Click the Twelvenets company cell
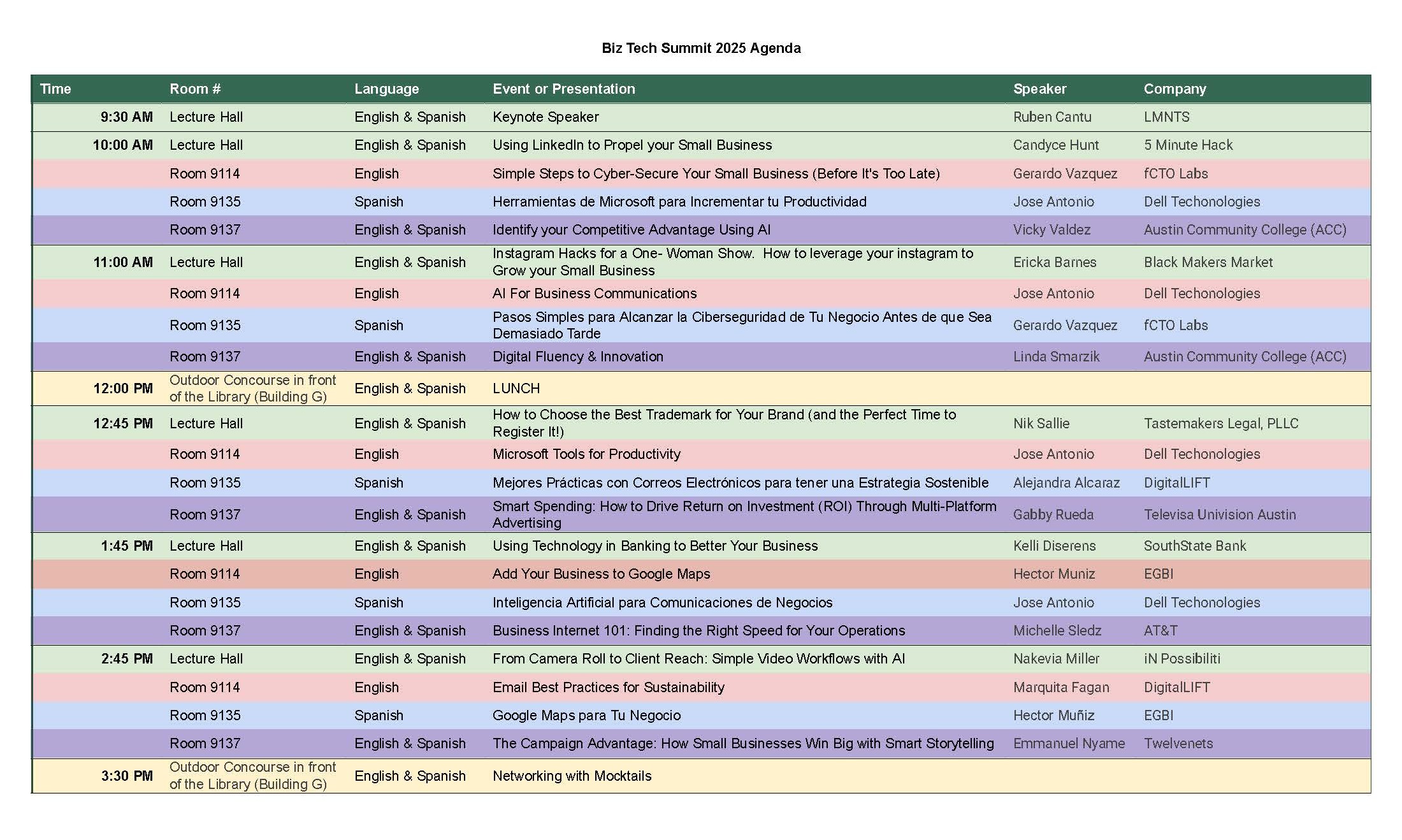 pos(1178,744)
